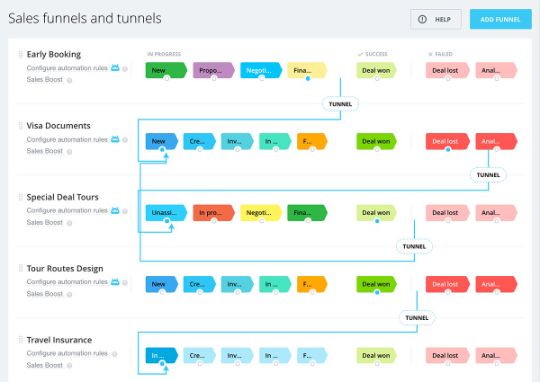The width and height of the screenshot is (540, 382).
Task: Click the robot icon beside Visa Documents automation rules
Action: (x=115, y=139)
